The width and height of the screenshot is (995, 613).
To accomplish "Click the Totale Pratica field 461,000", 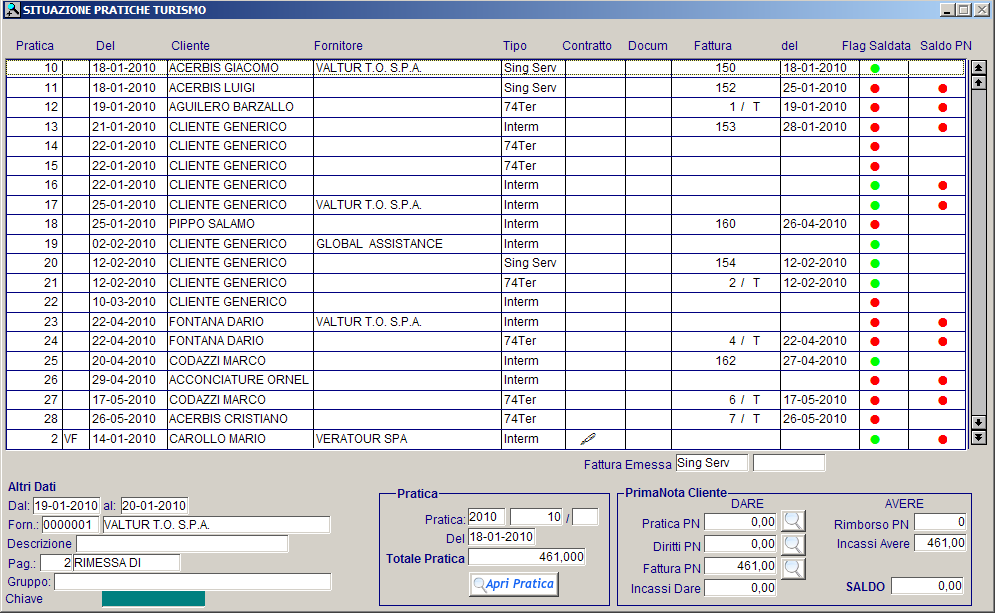I will tap(527, 557).
